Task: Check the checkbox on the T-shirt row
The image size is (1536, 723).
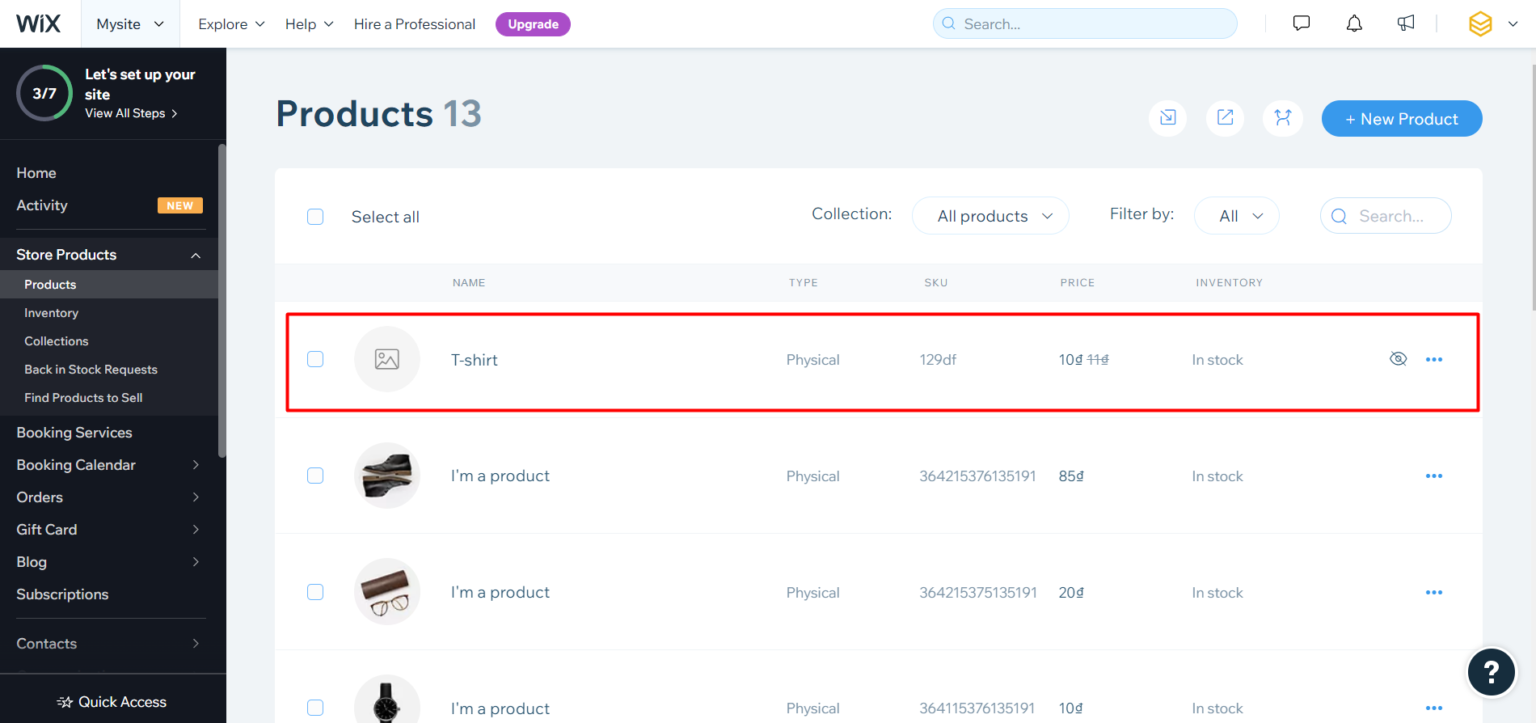Action: click(315, 359)
